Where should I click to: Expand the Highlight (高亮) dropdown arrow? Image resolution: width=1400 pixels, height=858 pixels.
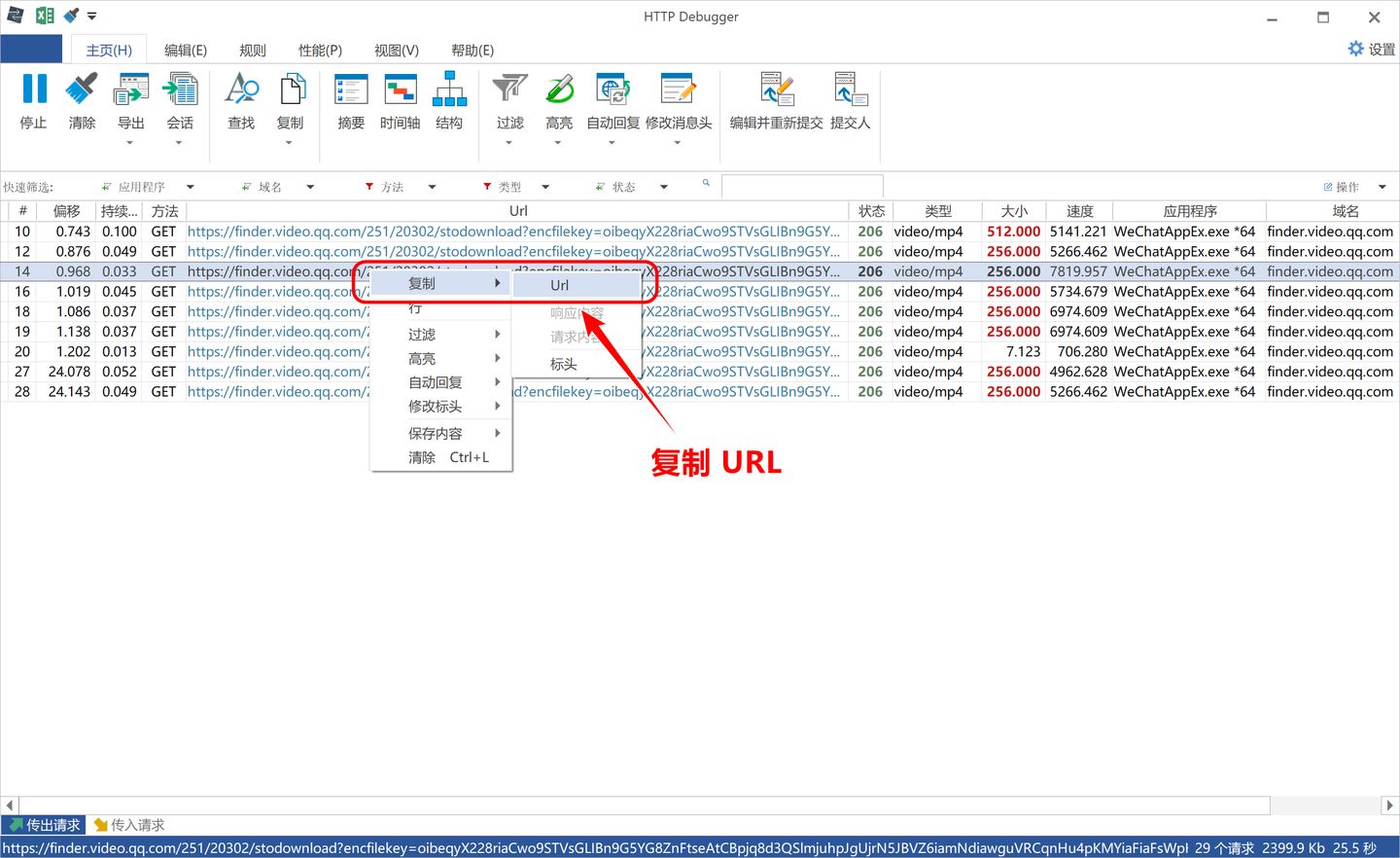pos(558,143)
